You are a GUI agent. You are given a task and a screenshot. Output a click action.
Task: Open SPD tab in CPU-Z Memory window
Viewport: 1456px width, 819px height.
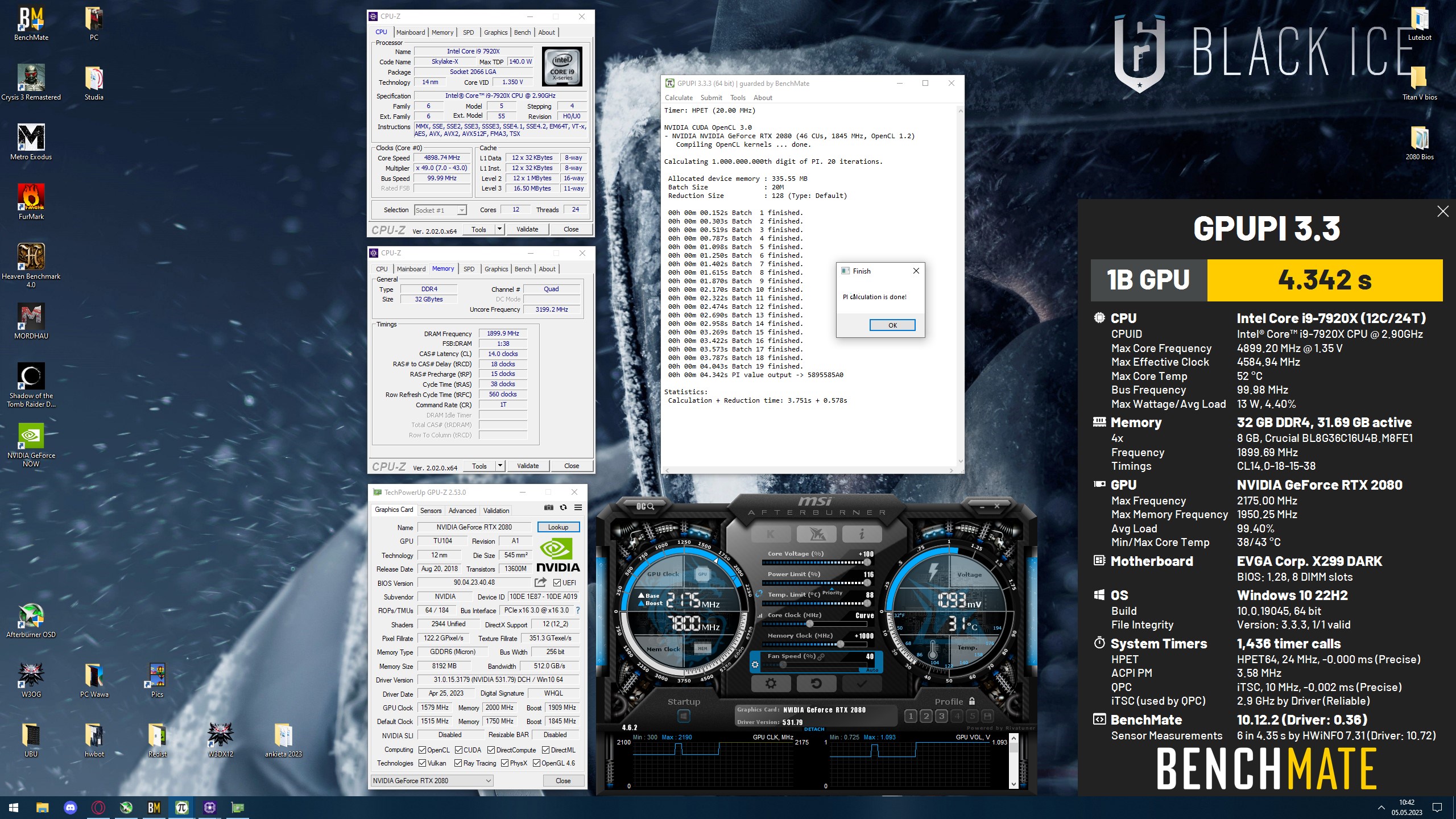(469, 269)
